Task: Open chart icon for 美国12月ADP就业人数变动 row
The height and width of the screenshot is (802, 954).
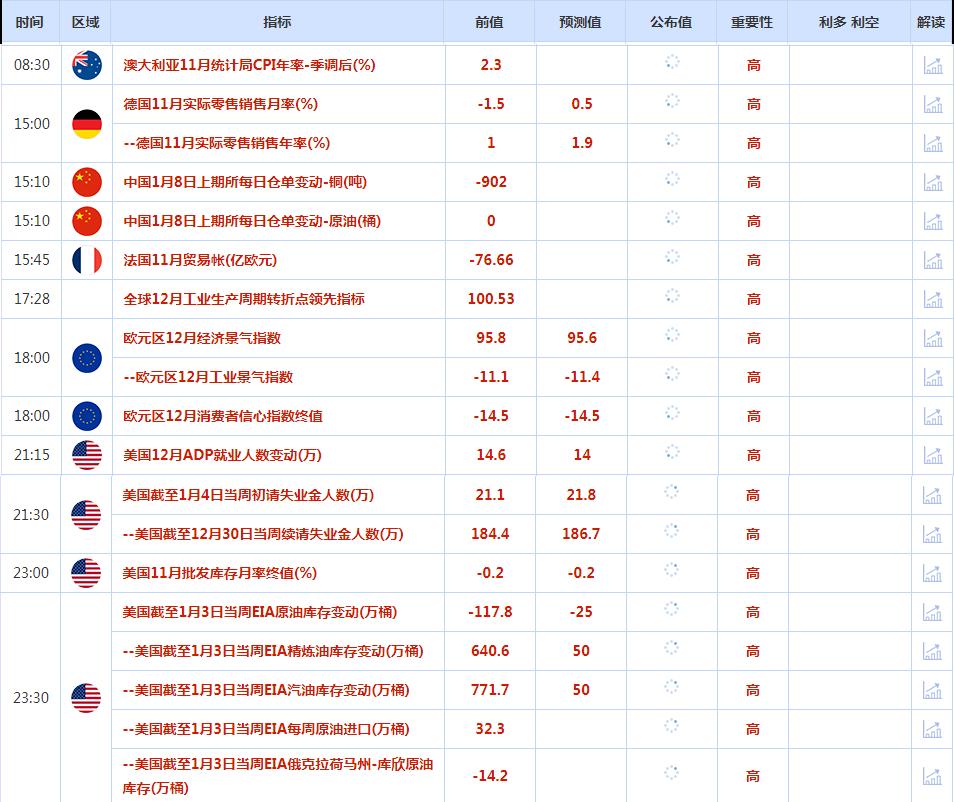Action: click(933, 455)
